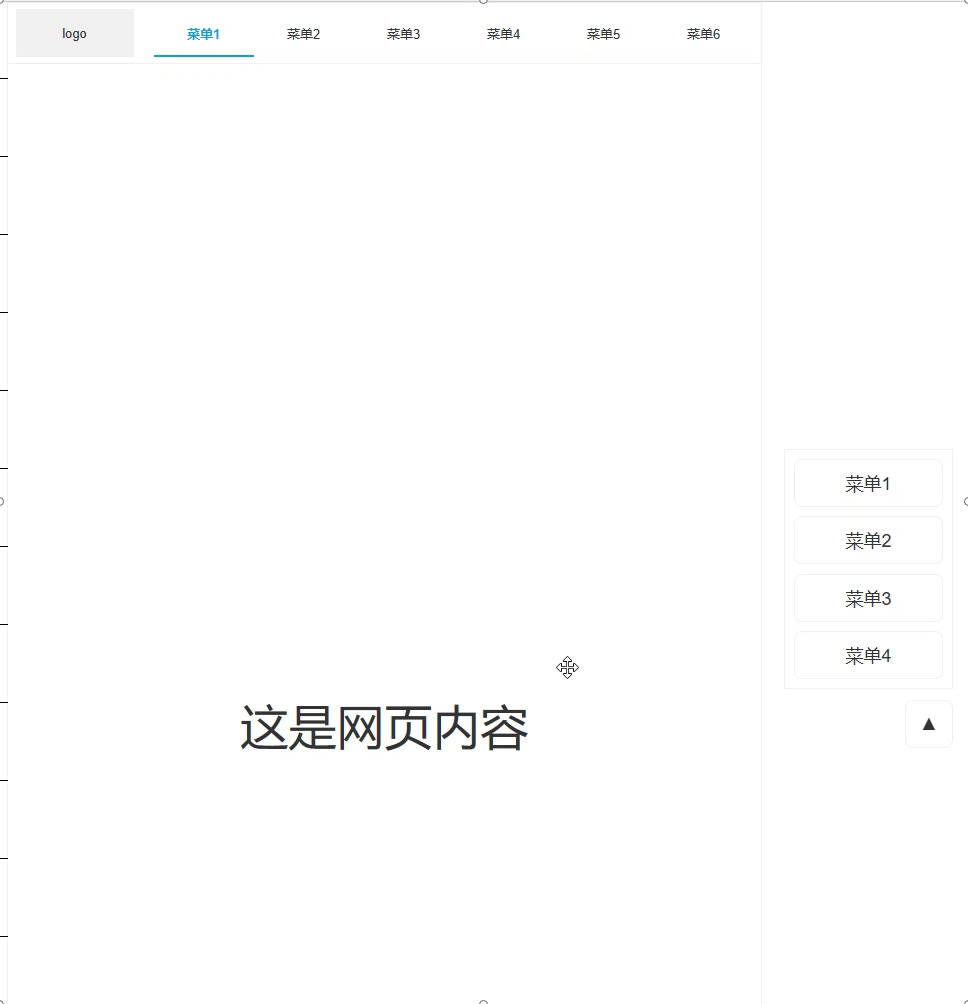
Task: Switch to 菜单3 in the top navigation
Action: [403, 34]
